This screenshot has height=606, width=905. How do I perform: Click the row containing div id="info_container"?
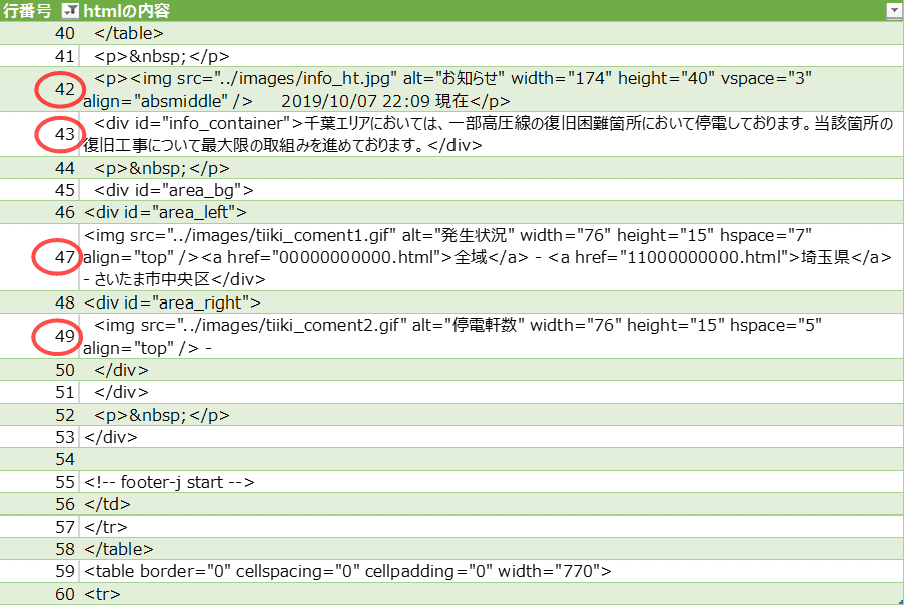400,134
